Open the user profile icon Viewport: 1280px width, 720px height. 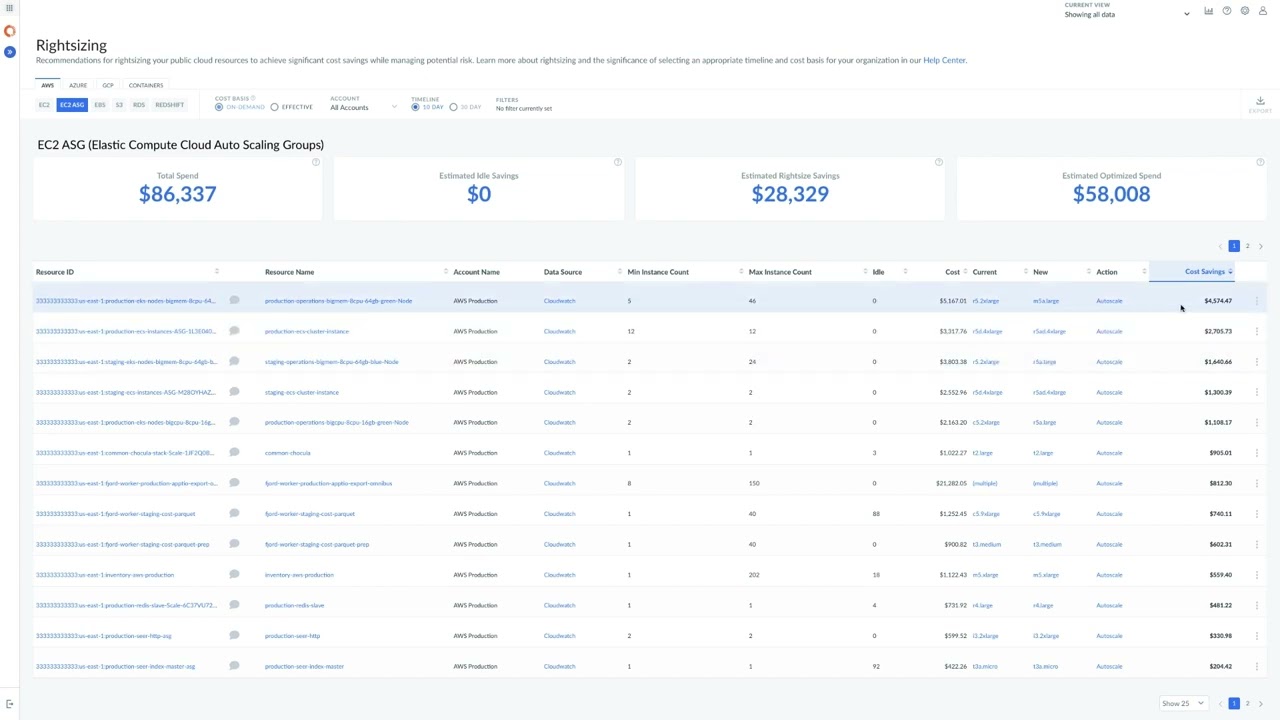point(1263,11)
